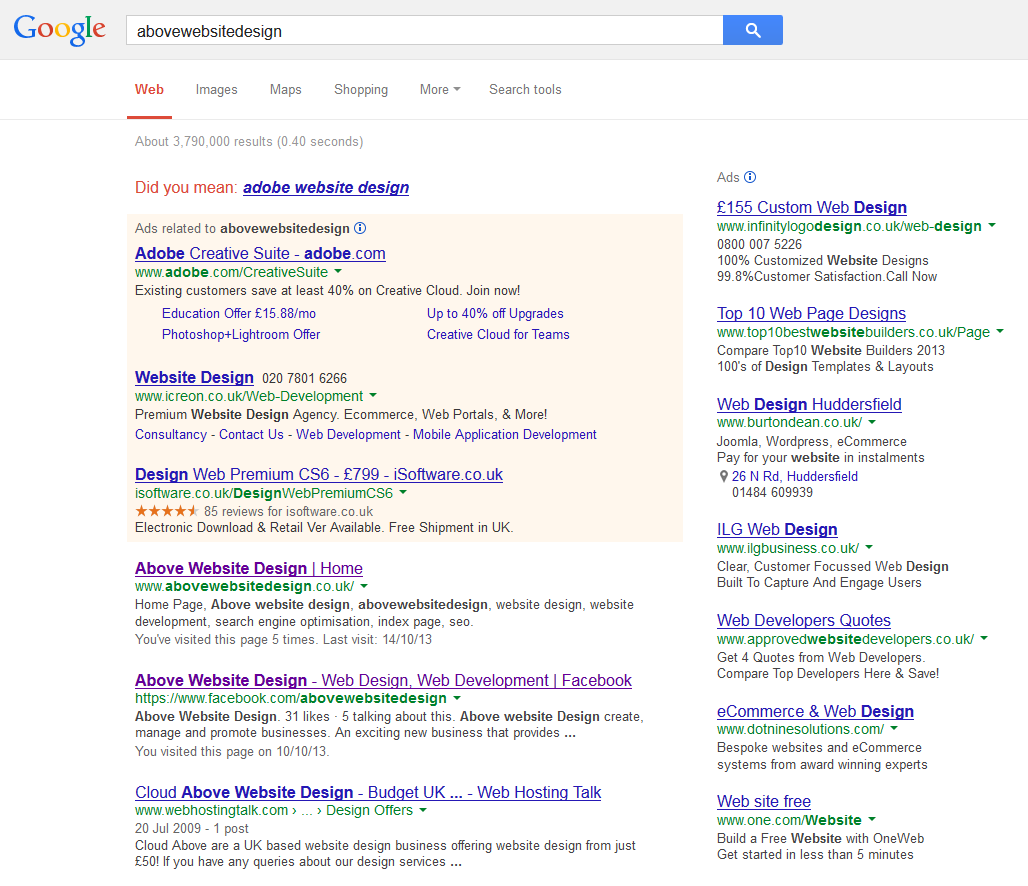This screenshot has width=1028, height=886.
Task: Open Web site free ad
Action: click(x=764, y=802)
